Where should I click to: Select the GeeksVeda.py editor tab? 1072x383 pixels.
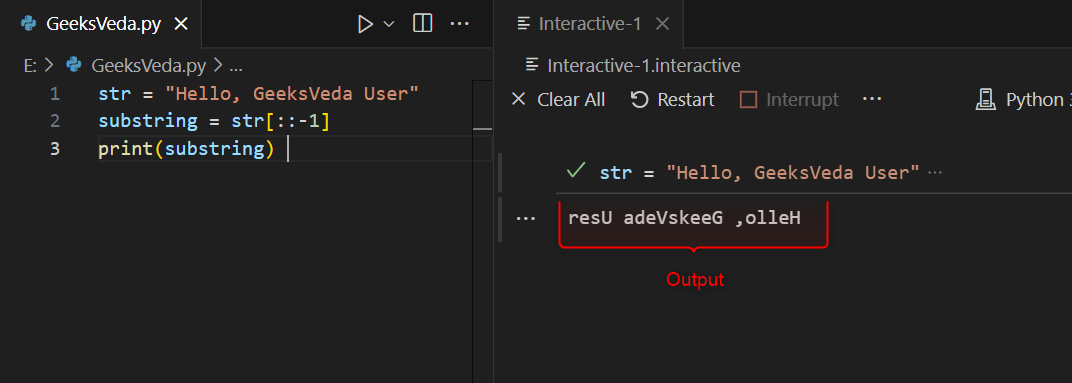pyautogui.click(x=101, y=24)
